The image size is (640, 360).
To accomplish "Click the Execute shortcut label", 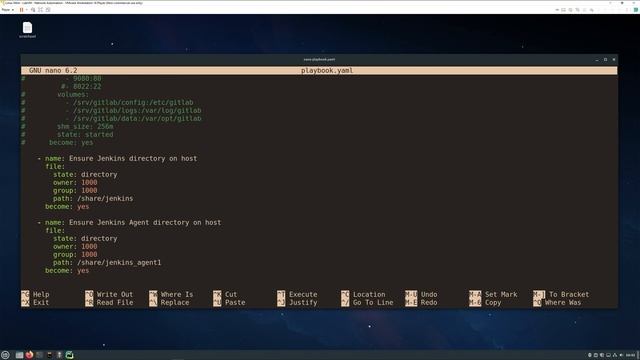I will [303, 294].
